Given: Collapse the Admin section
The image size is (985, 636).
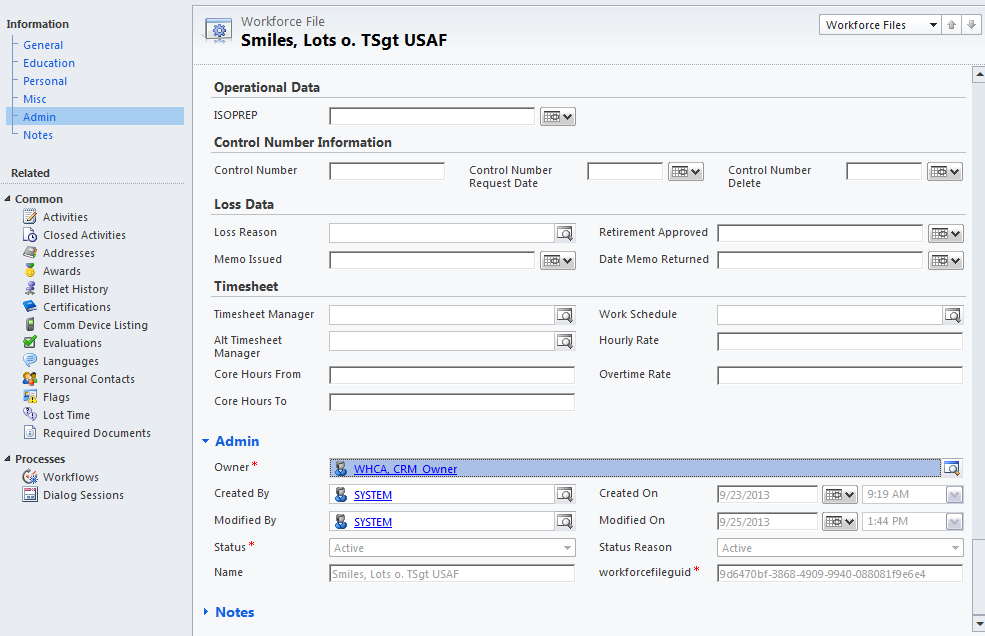Looking at the screenshot, I should 206,441.
